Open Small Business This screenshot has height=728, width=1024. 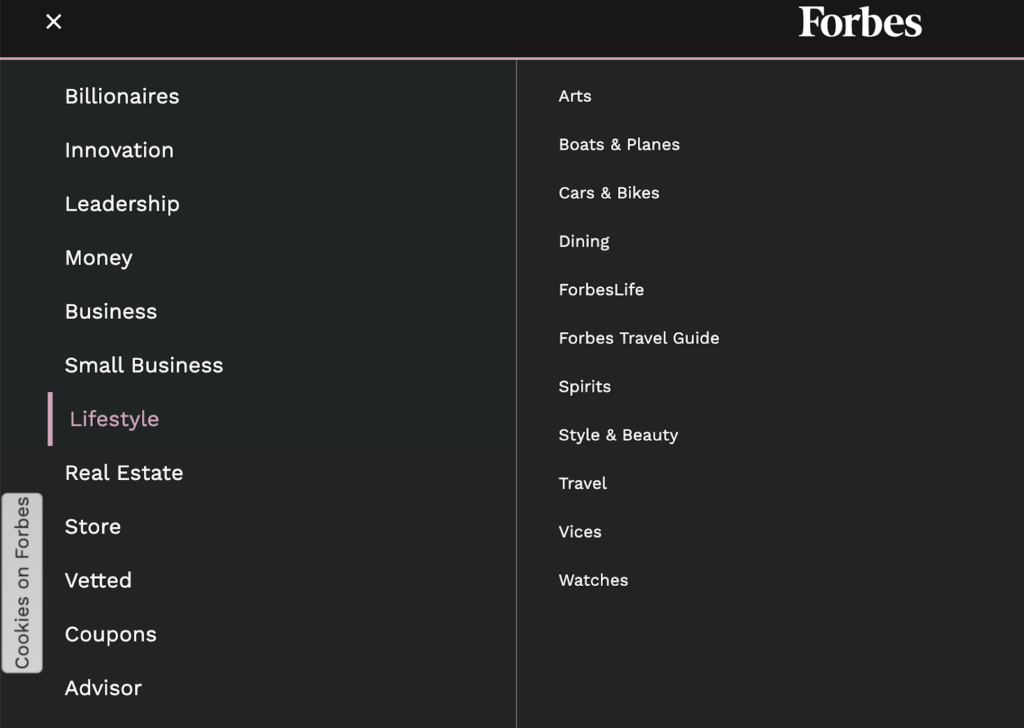pos(144,365)
